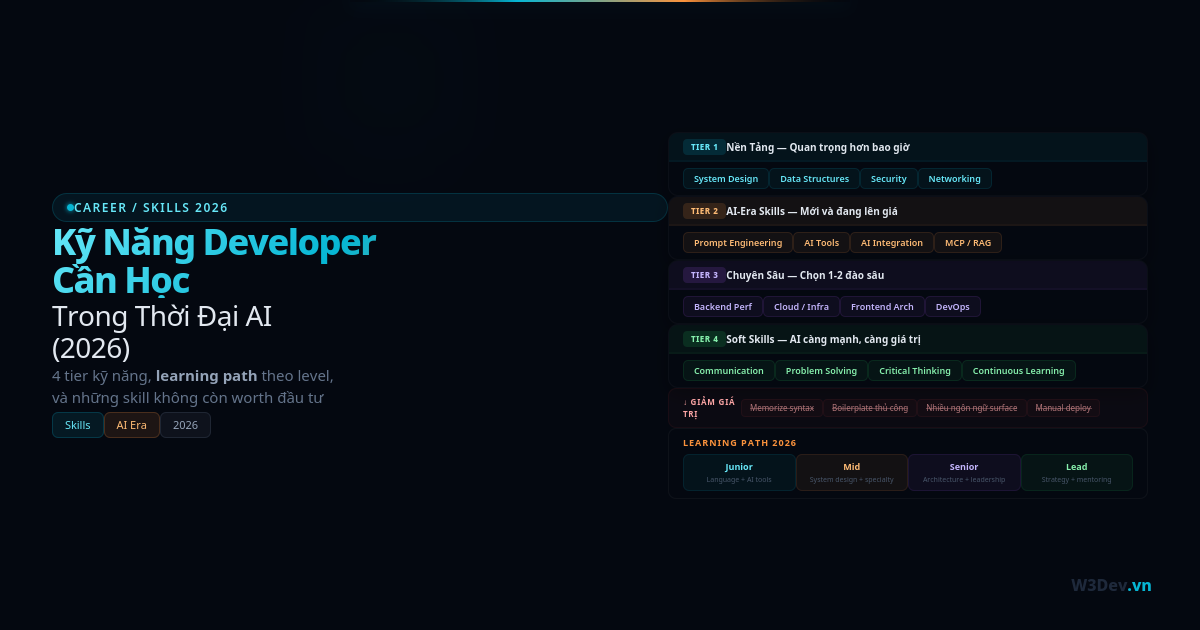Click the TIER 4 badge

pos(704,339)
